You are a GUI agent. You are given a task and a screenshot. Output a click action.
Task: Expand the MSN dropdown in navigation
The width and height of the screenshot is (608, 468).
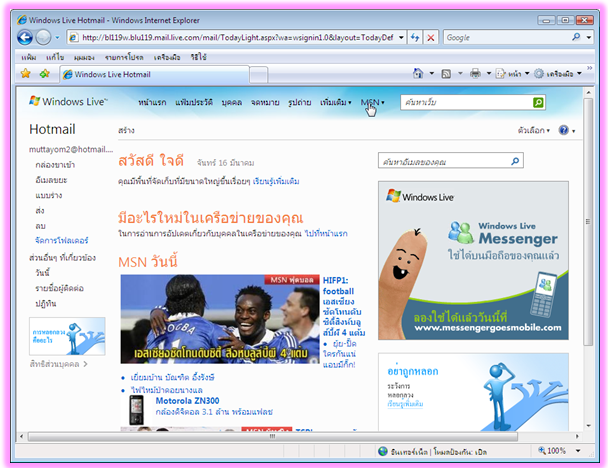click(373, 102)
